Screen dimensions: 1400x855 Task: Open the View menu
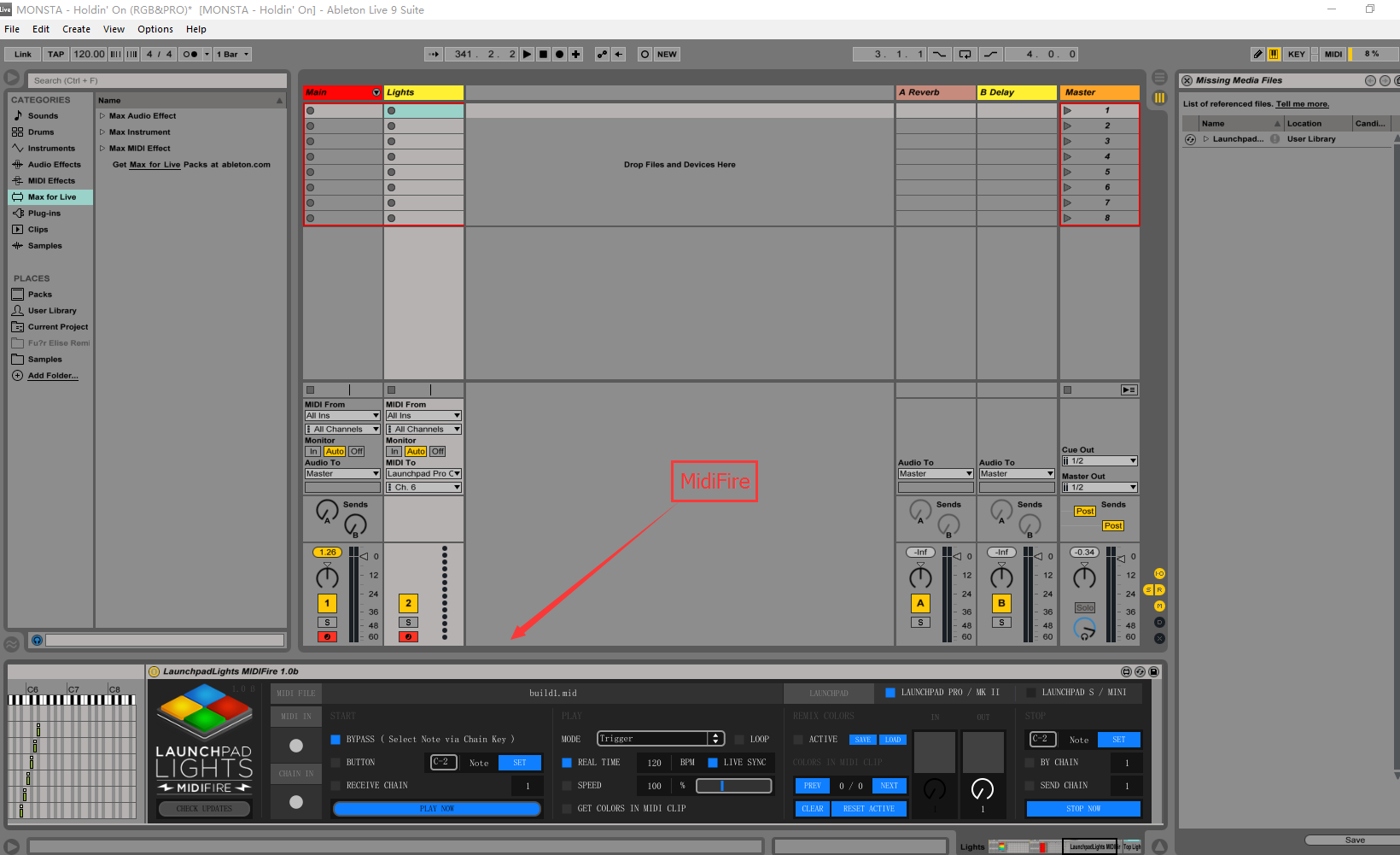tap(114, 29)
